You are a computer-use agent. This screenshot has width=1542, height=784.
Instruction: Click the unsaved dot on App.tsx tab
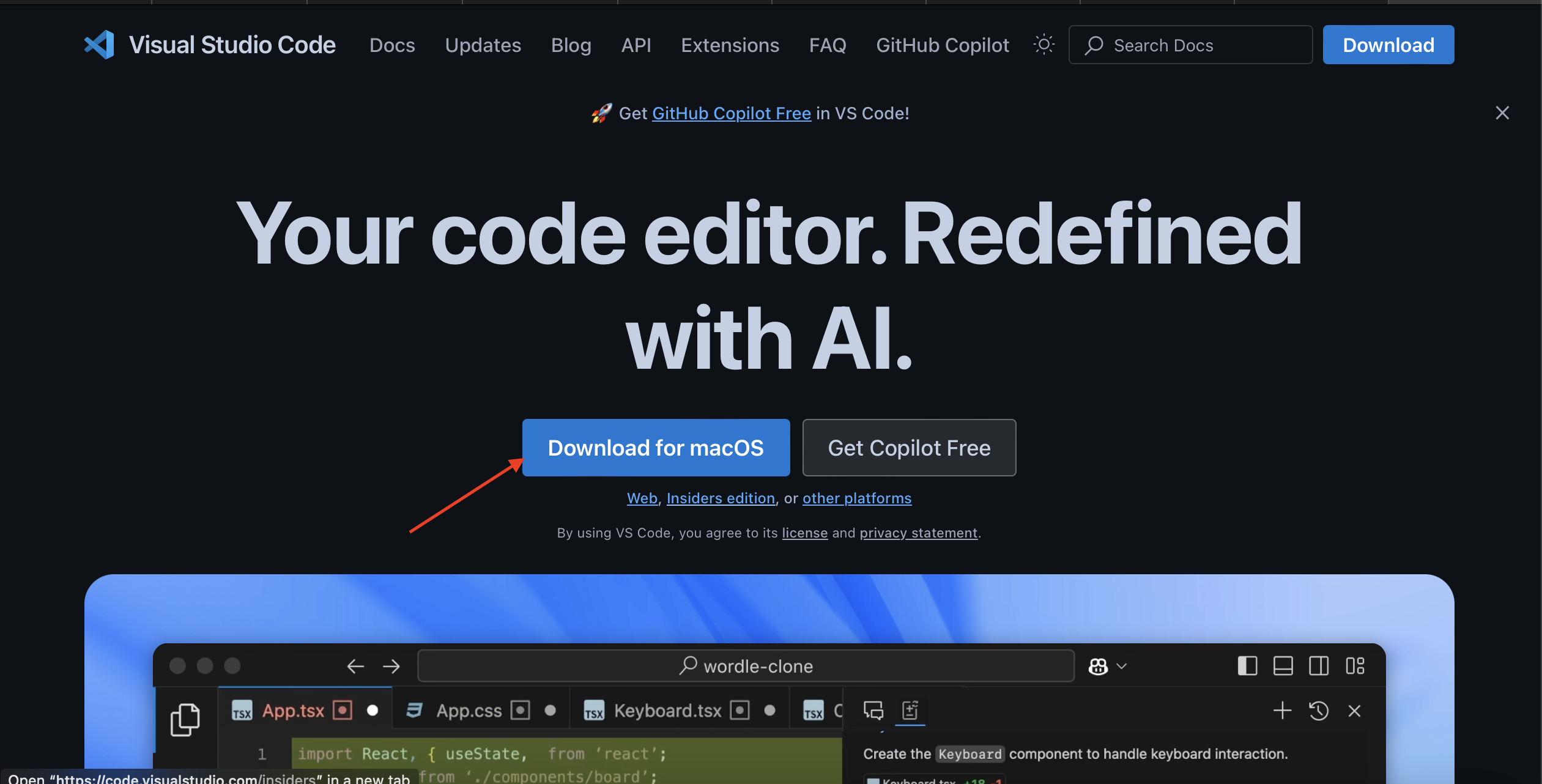373,710
